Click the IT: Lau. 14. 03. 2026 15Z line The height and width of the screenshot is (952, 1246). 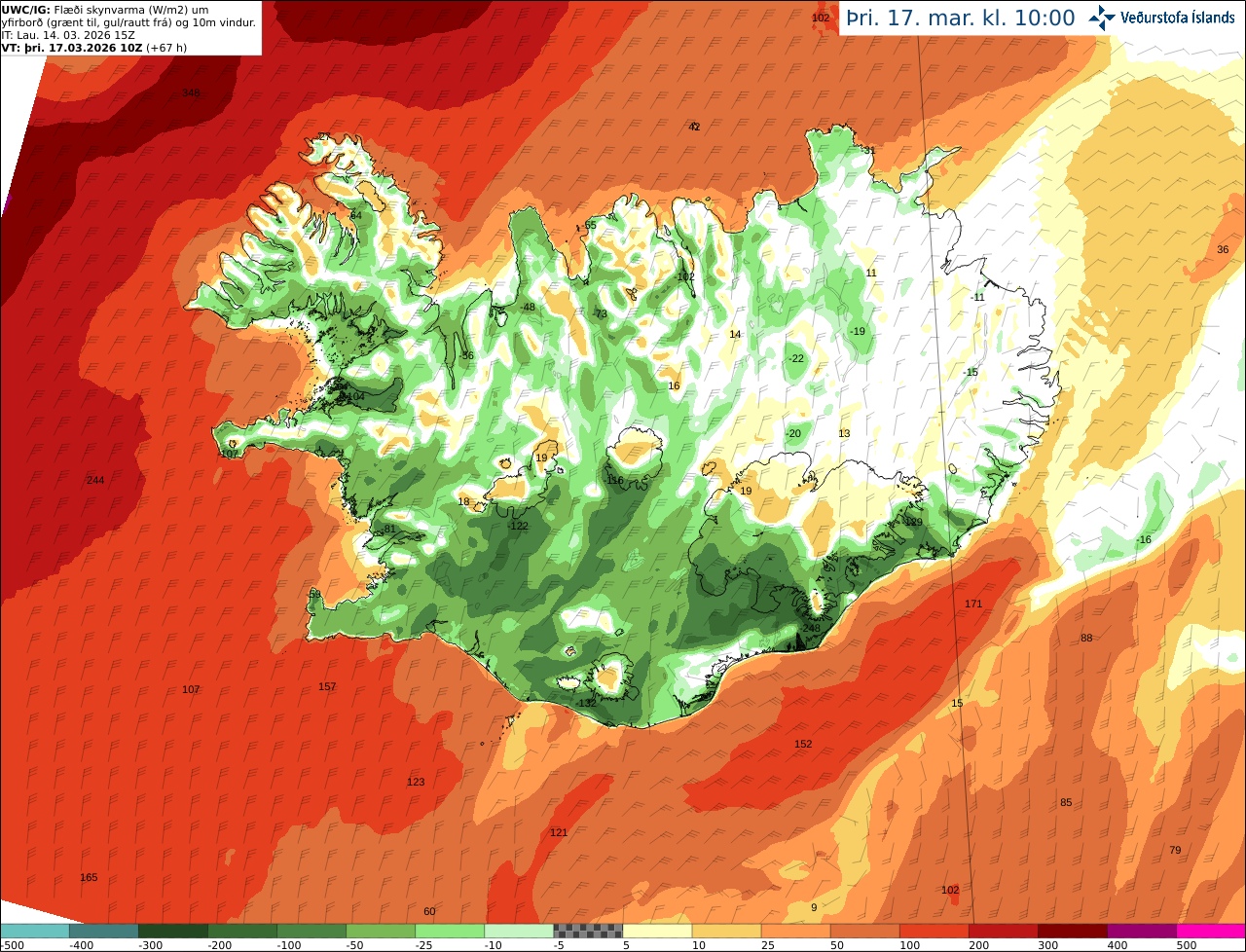68,35
